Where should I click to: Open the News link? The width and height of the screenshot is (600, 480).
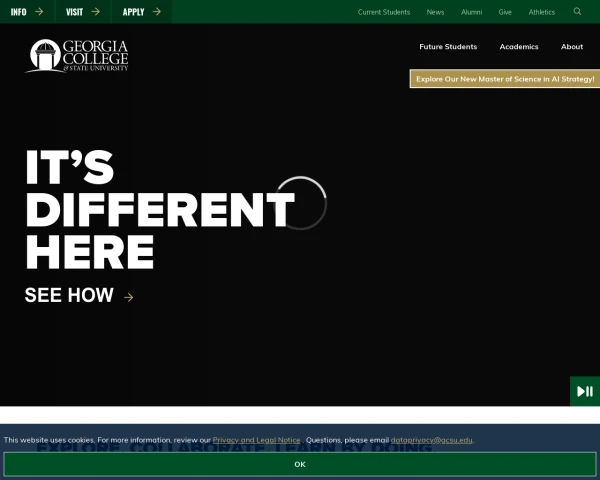(x=435, y=12)
